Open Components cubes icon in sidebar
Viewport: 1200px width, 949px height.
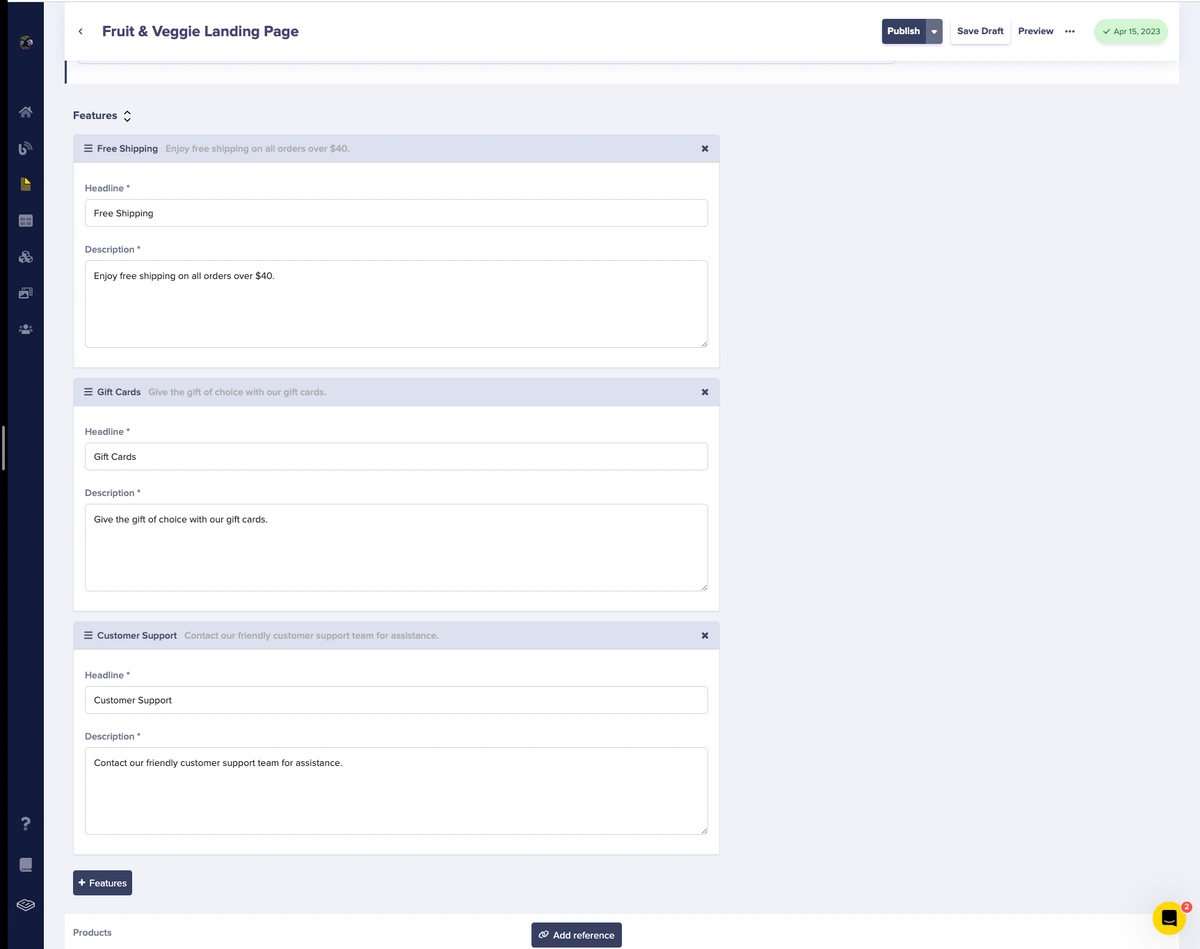coord(26,257)
